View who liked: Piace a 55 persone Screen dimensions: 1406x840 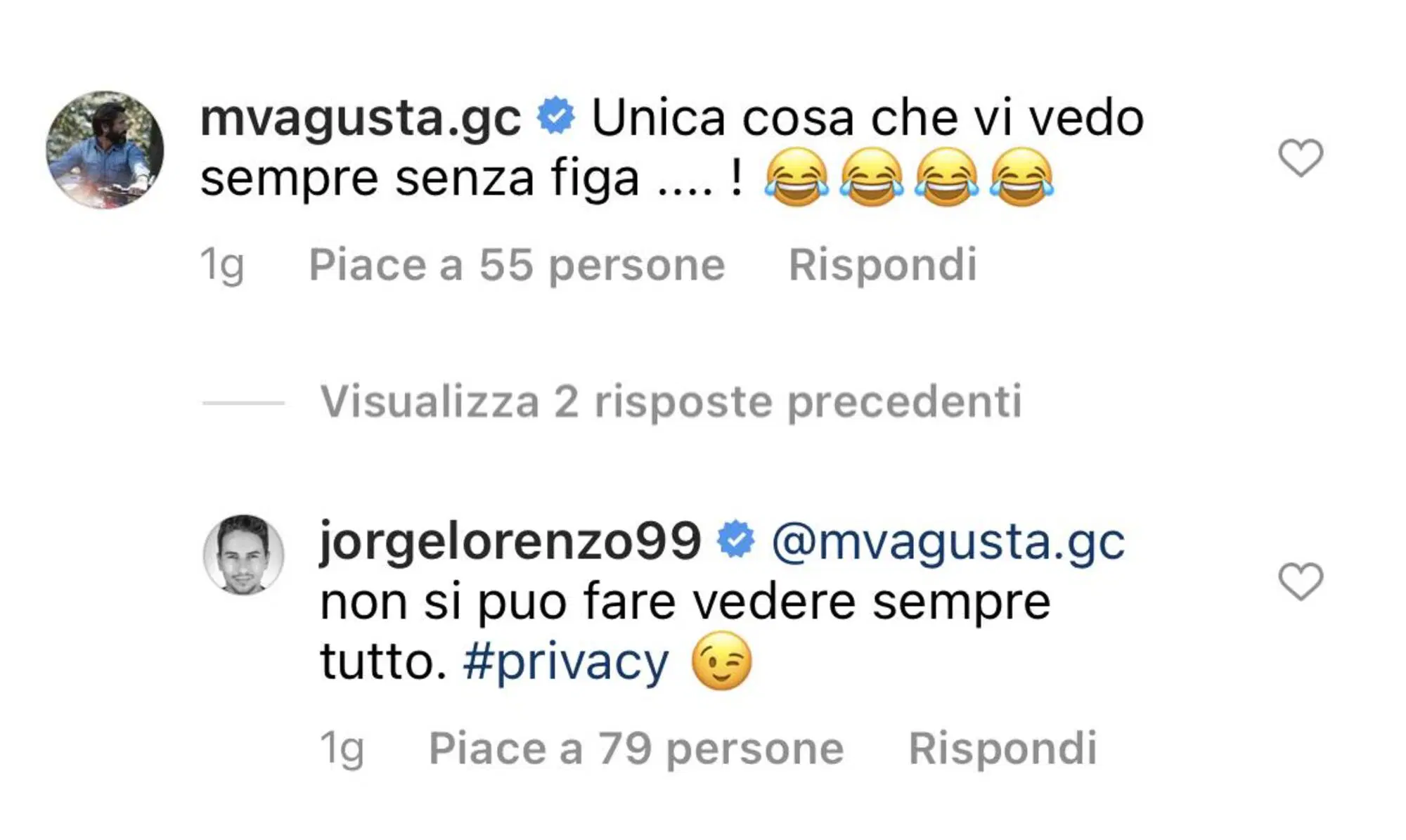(x=517, y=265)
